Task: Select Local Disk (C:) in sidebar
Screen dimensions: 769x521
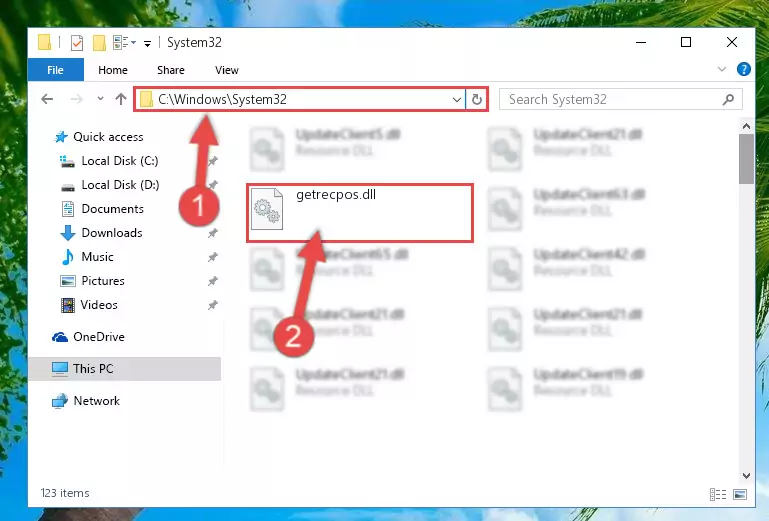Action: click(120, 161)
